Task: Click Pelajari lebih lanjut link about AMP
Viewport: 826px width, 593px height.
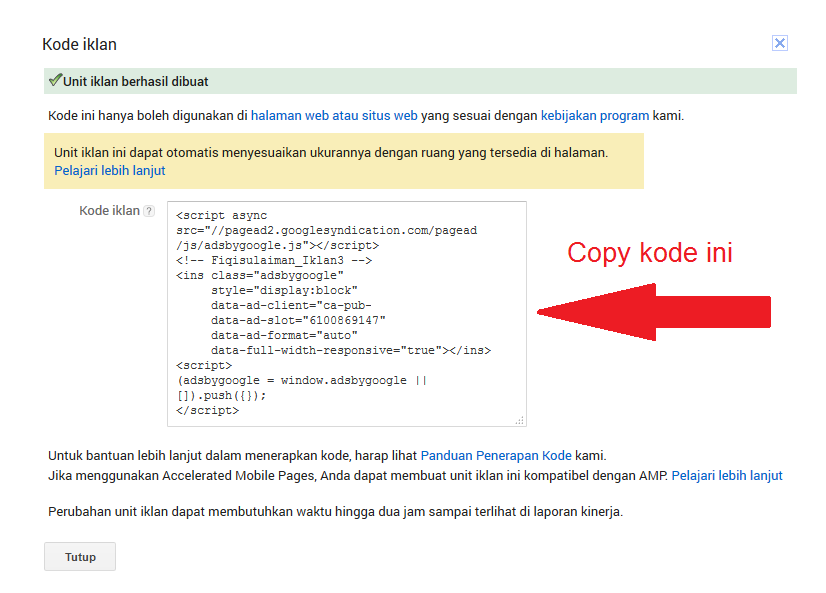Action: 727,476
